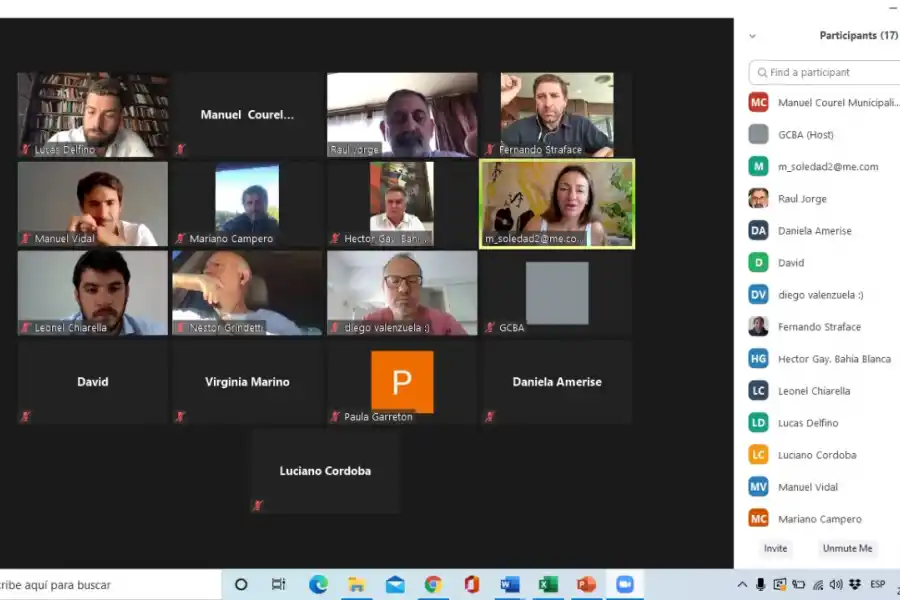Open the Zoom icon in the taskbar
The width and height of the screenshot is (900, 600).
click(x=625, y=585)
